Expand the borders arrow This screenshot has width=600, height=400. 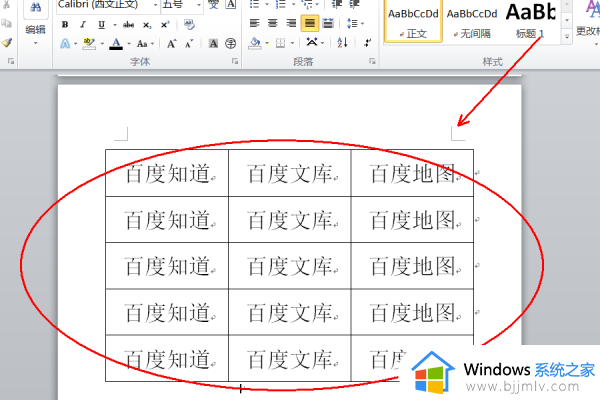pyautogui.click(x=292, y=43)
